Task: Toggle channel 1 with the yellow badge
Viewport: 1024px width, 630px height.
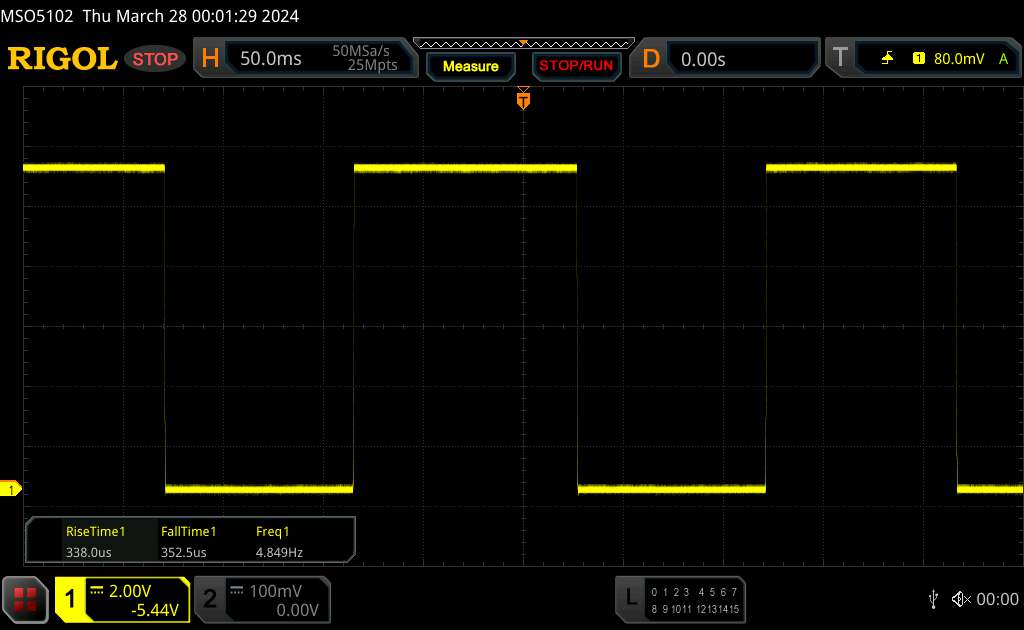Action: click(x=71, y=599)
